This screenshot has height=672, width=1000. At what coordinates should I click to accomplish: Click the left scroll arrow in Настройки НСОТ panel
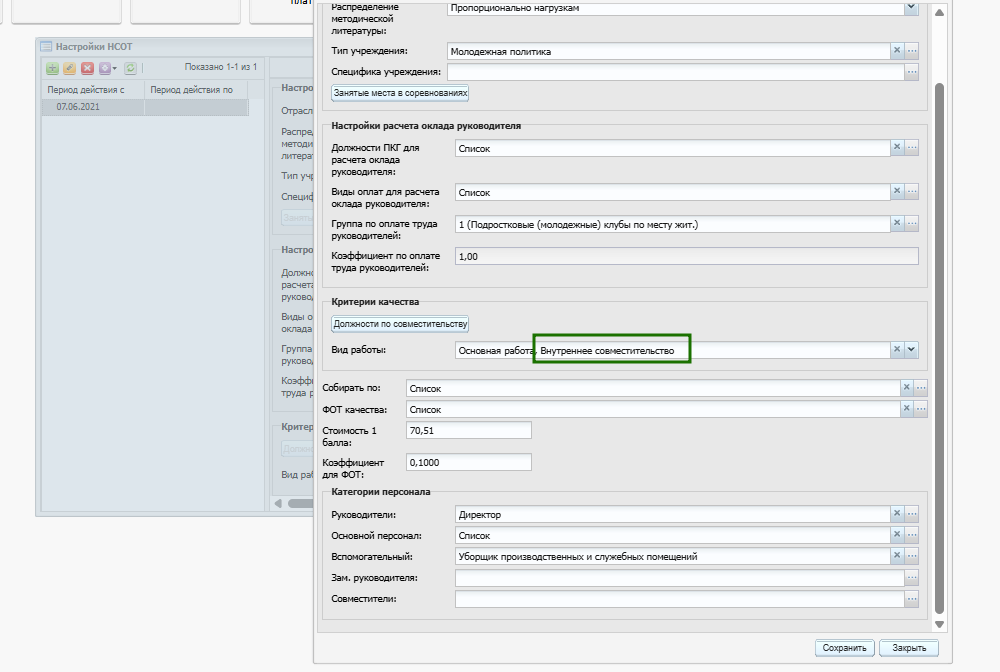click(278, 503)
